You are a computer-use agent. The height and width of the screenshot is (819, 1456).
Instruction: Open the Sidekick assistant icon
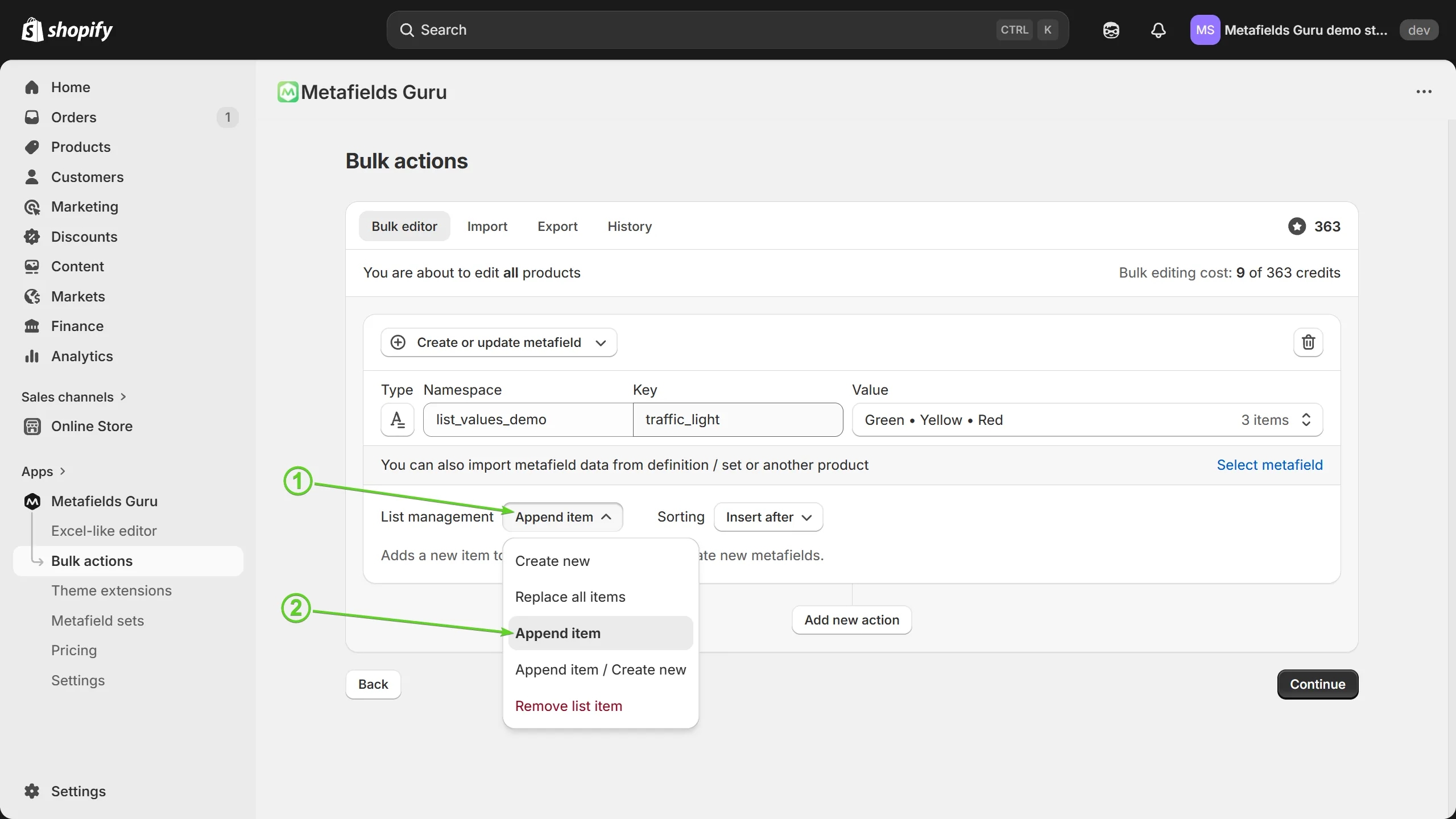click(x=1111, y=30)
